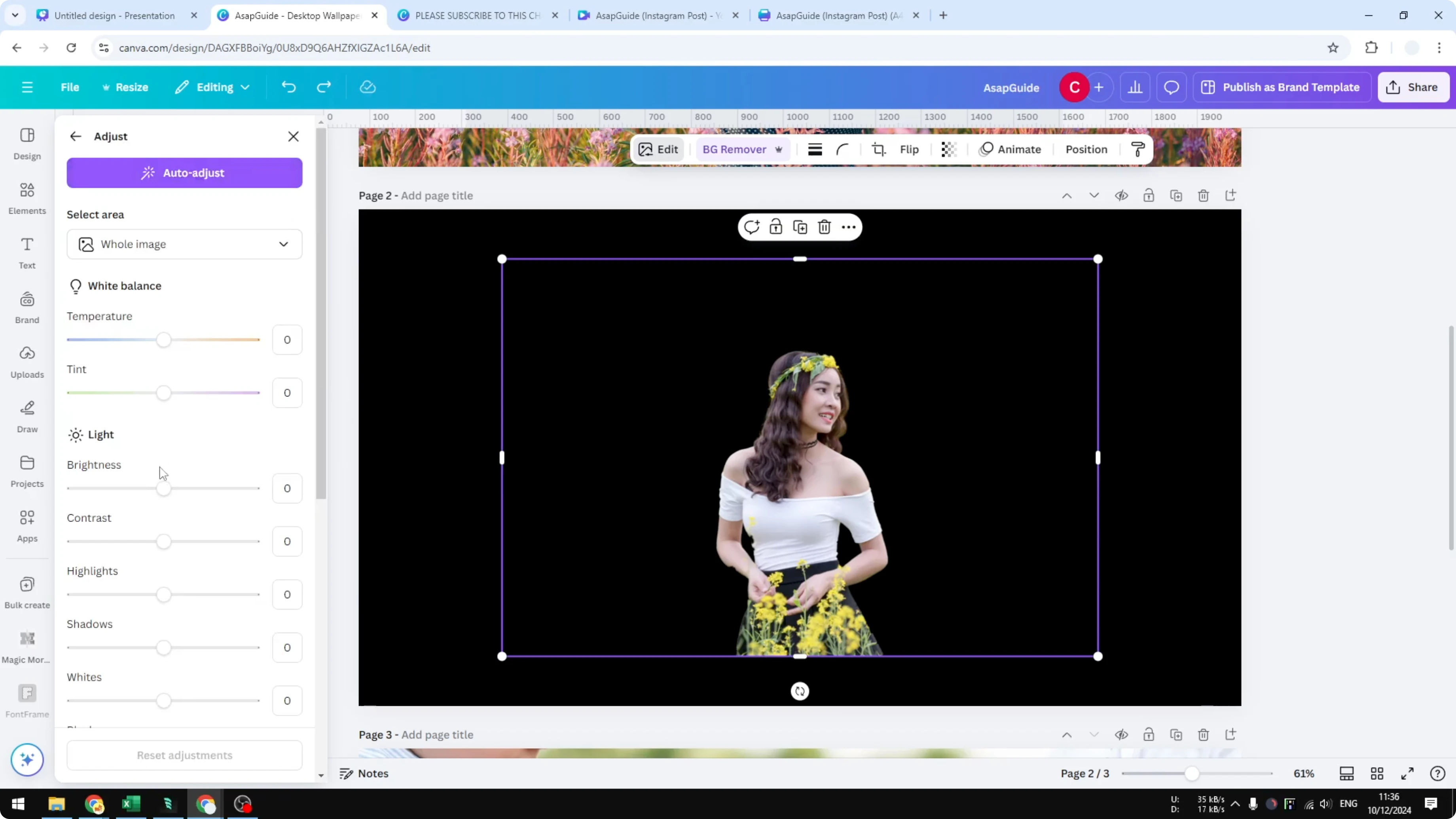
Task: Hide Page 2 using the eye icon
Action: [x=1122, y=195]
